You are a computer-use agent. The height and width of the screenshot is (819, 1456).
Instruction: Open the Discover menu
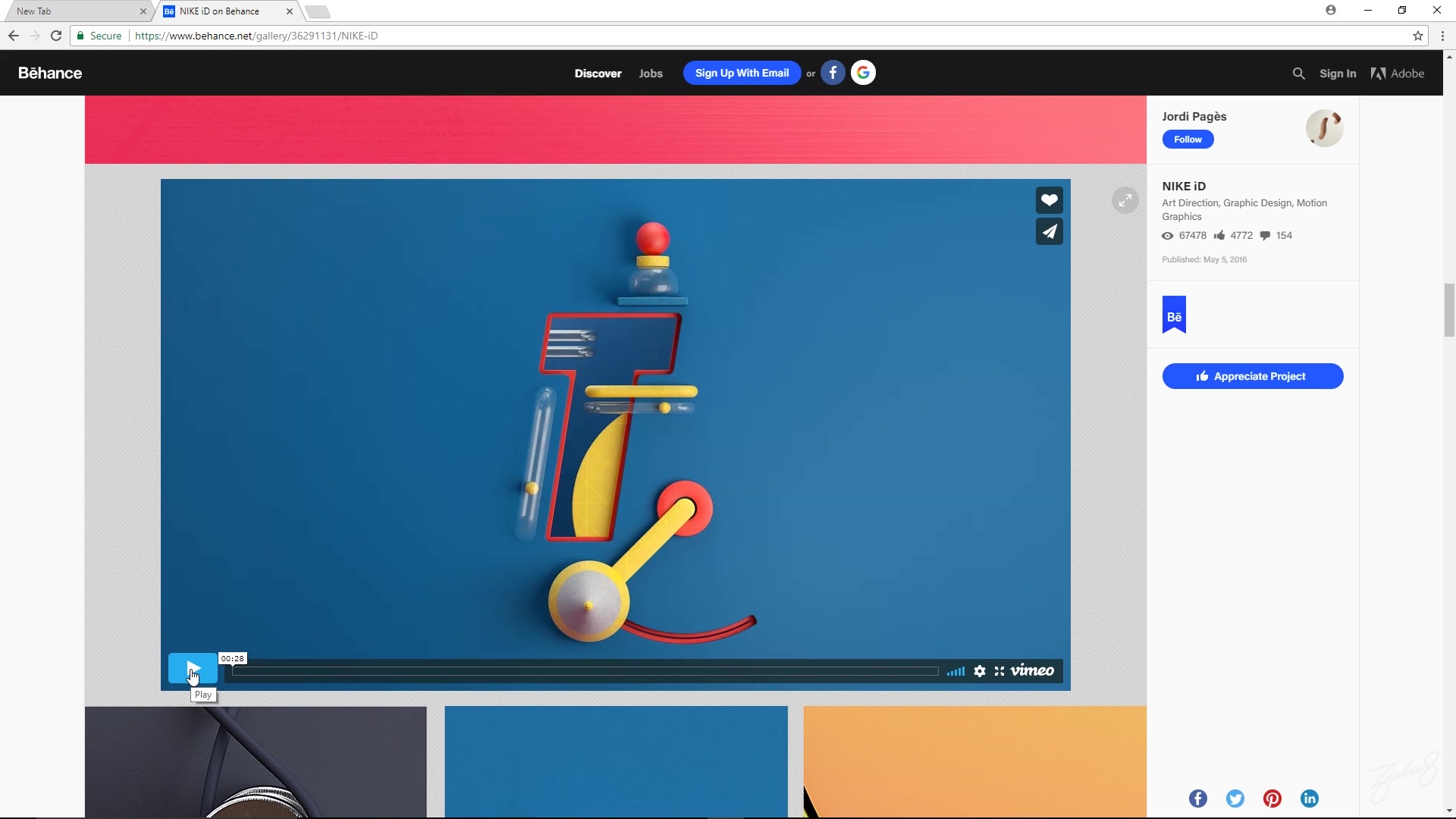[598, 74]
